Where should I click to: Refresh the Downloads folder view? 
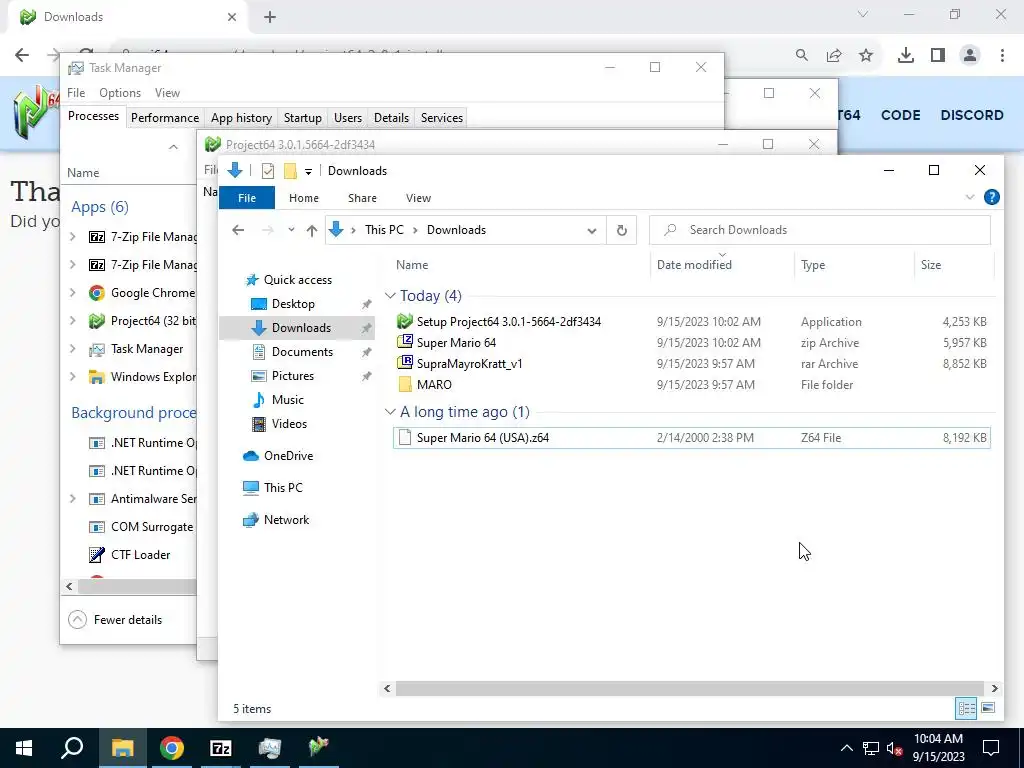pyautogui.click(x=622, y=230)
